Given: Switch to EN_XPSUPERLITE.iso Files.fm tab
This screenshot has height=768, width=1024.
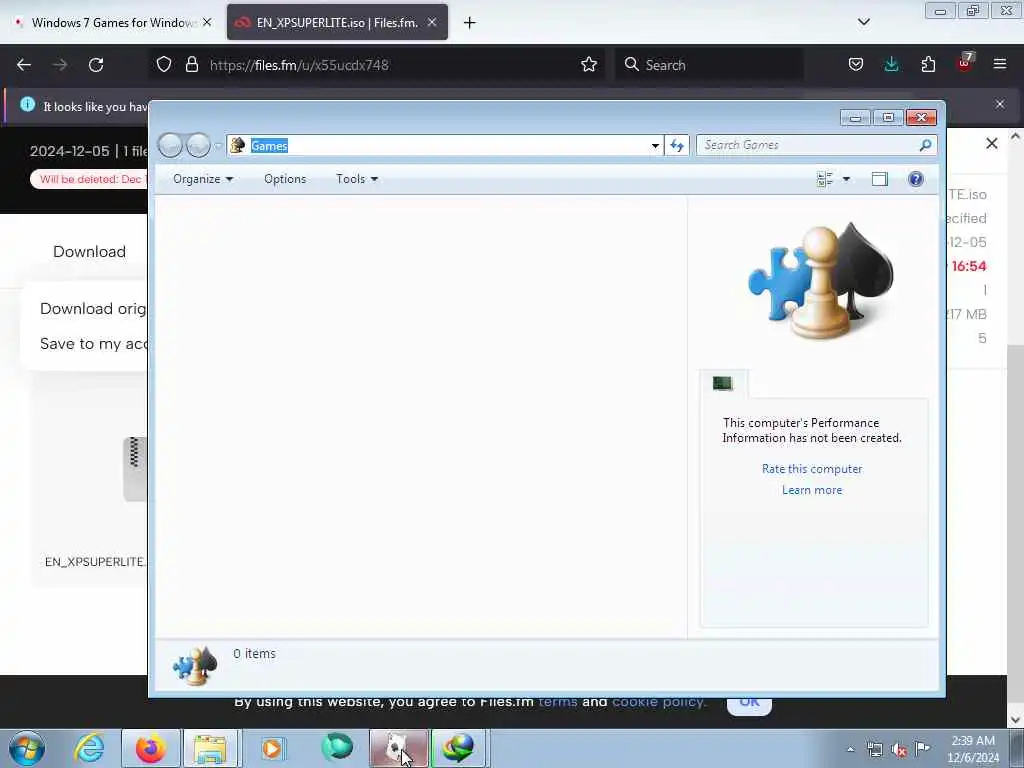Looking at the screenshot, I should pos(337,22).
